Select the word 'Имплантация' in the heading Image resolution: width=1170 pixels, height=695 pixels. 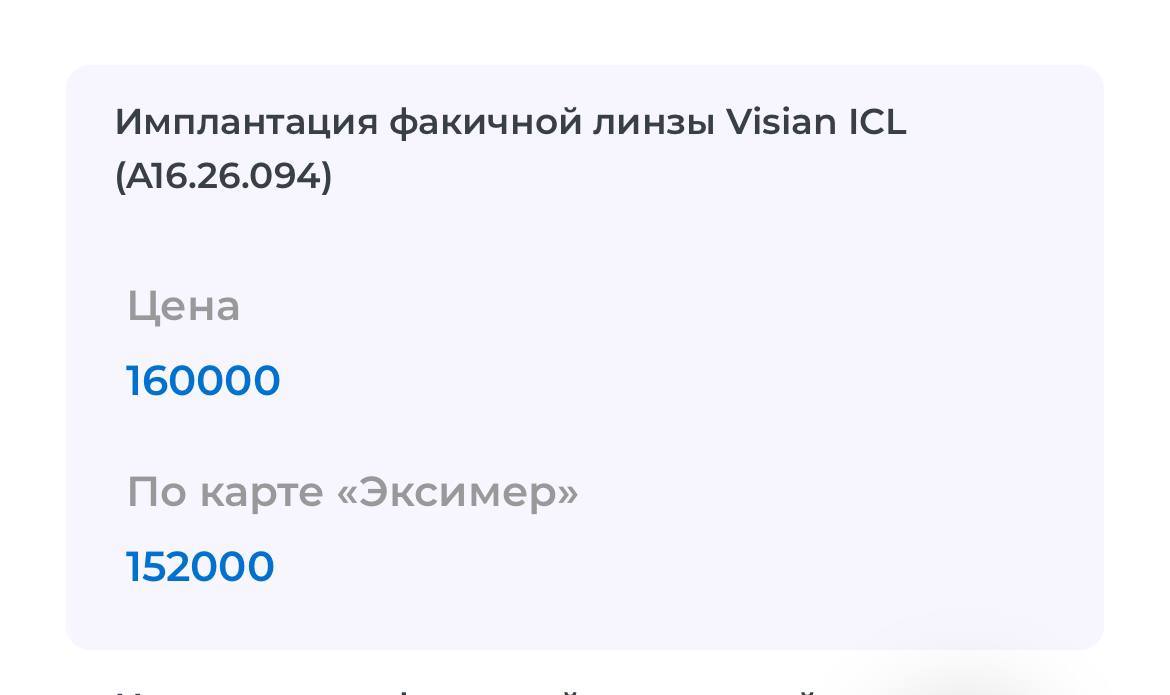tap(246, 122)
